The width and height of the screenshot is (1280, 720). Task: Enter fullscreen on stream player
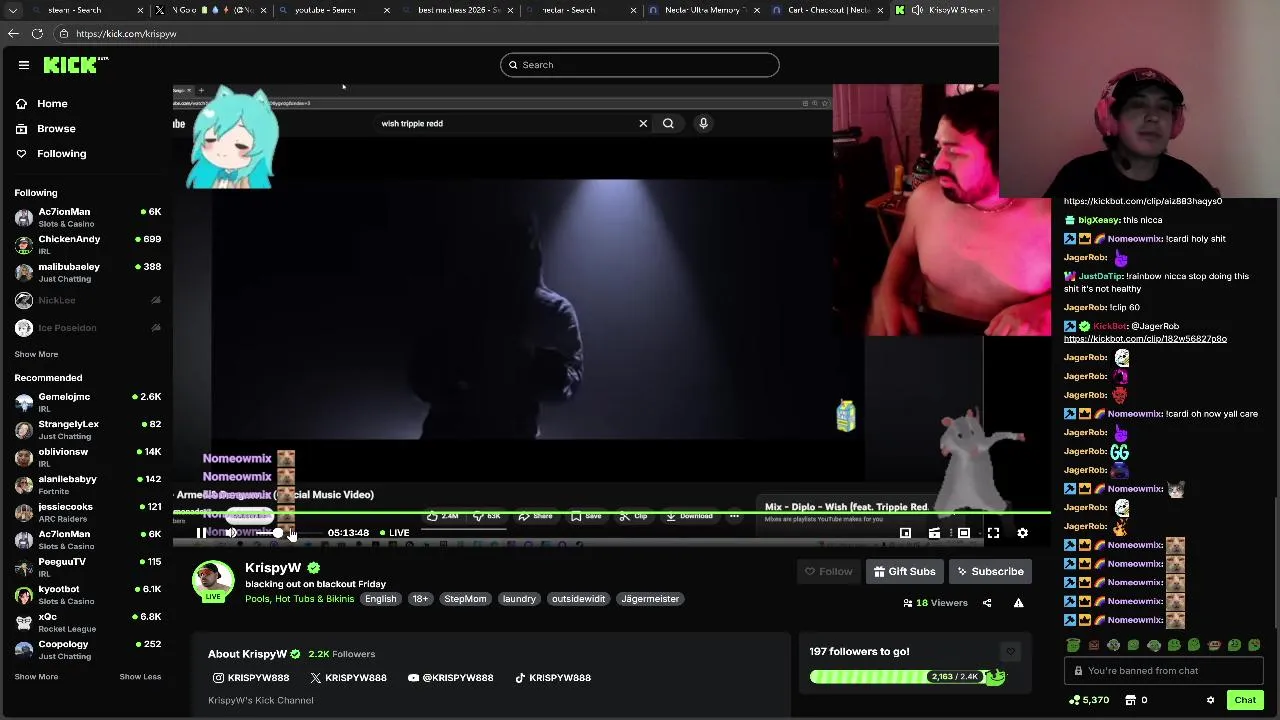tap(993, 533)
